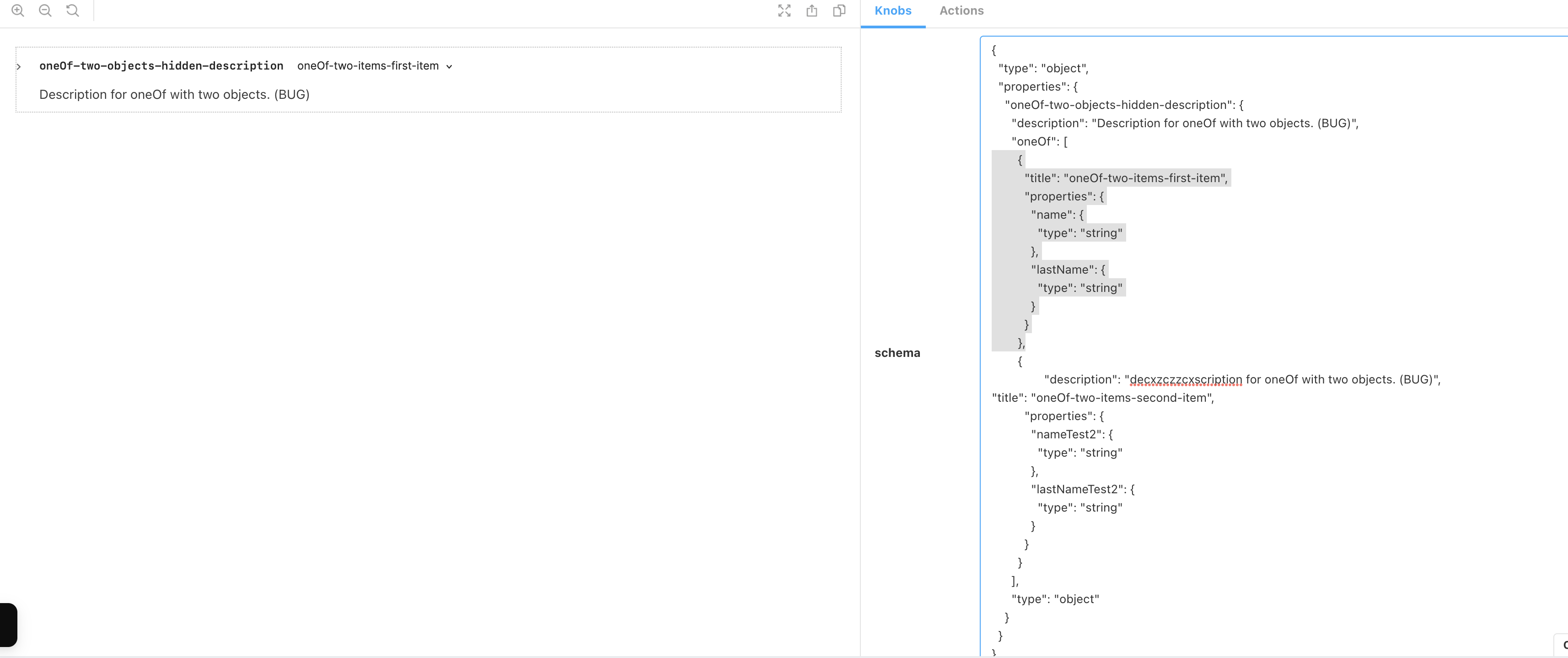Screen dimensions: 1568x658
Task: Click the small chevron beside oneOf-two-items-first-item
Action: click(449, 66)
